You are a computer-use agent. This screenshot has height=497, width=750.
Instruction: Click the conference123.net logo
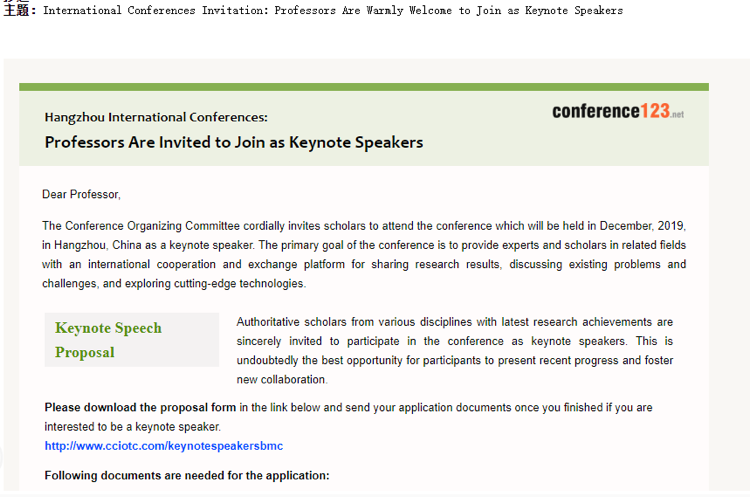[x=617, y=111]
